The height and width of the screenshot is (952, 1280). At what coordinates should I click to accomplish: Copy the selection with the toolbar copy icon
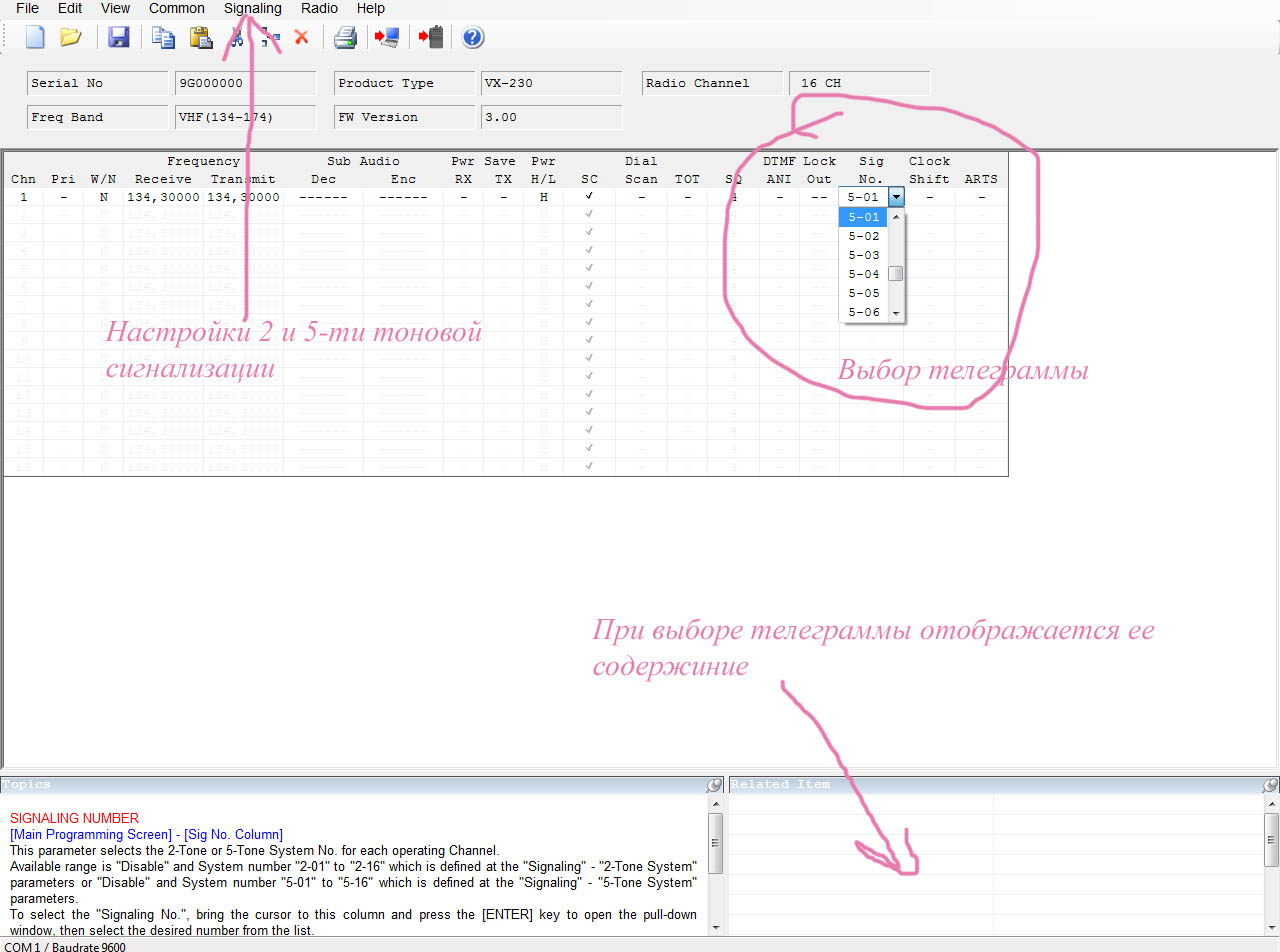point(163,38)
